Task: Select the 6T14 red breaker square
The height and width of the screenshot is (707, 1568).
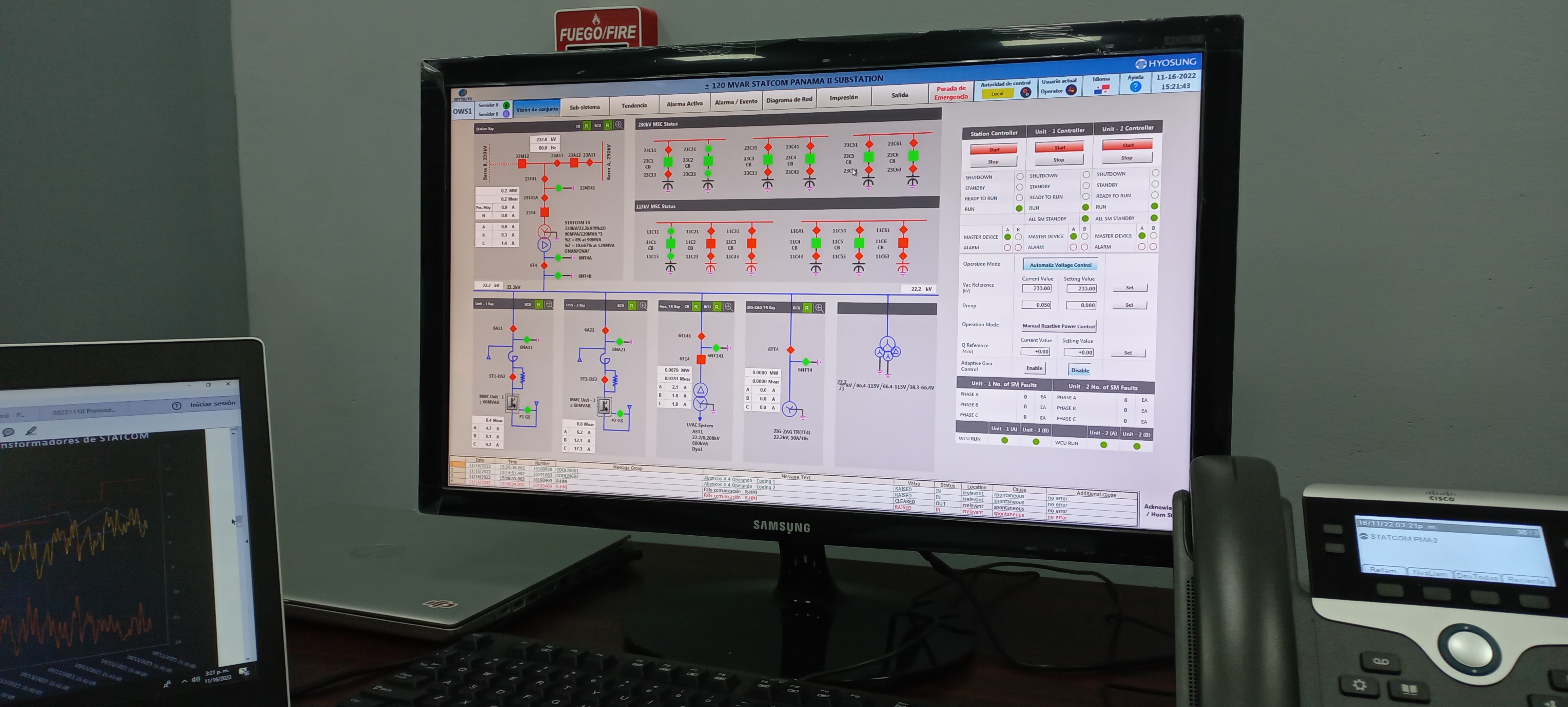Action: click(701, 360)
